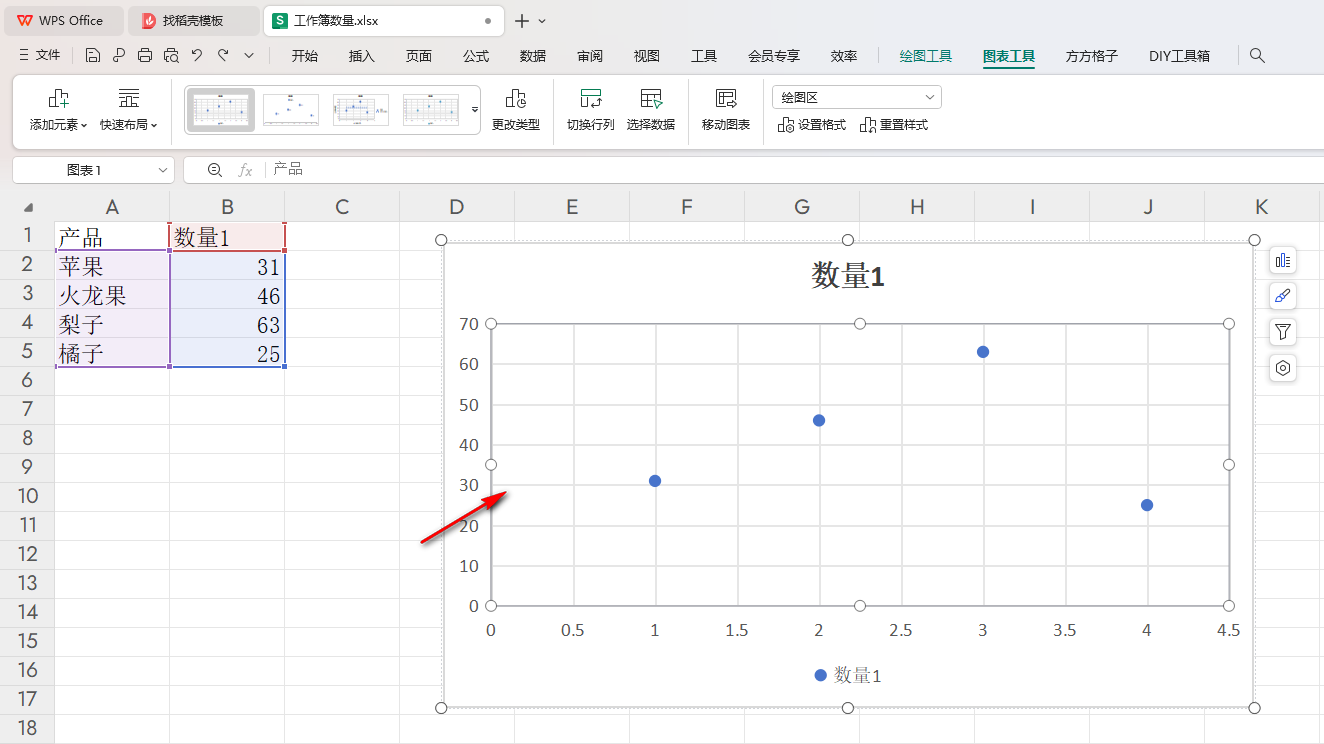1324x744 pixels.
Task: Expand the chart styles gallery
Action: point(475,110)
